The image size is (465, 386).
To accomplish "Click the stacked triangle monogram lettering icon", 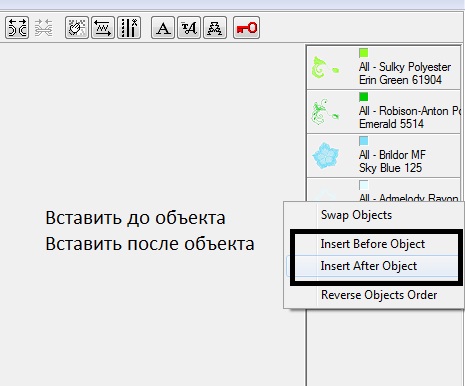I will tap(215, 28).
